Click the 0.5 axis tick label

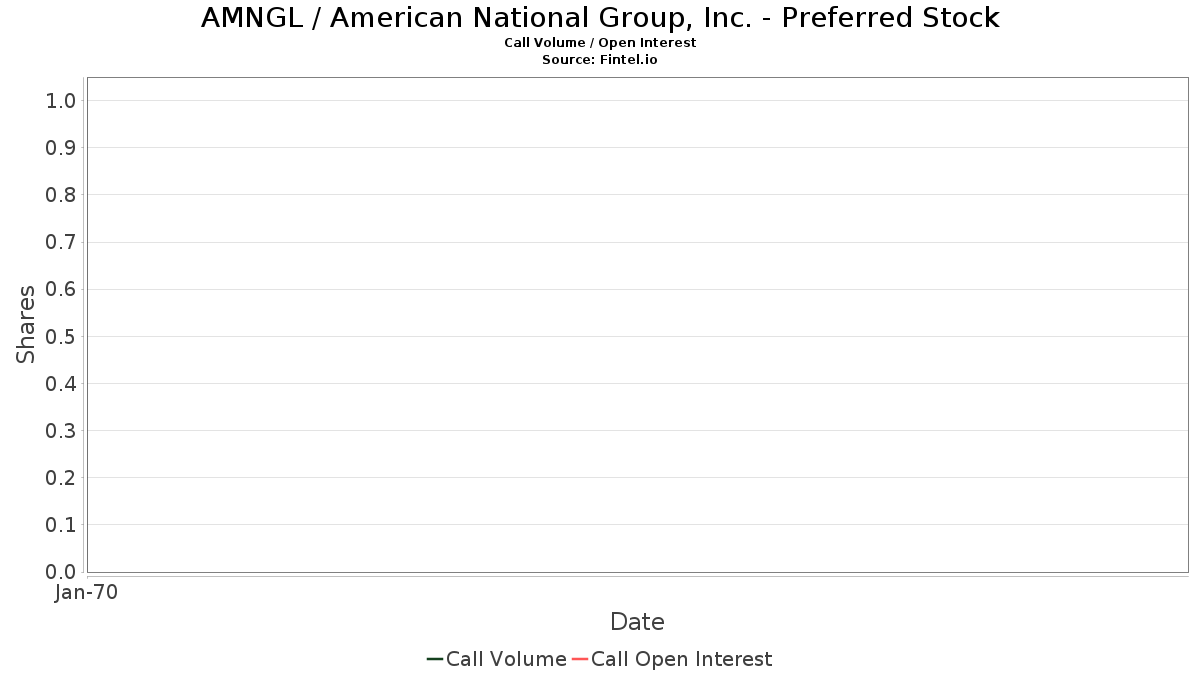[x=61, y=337]
